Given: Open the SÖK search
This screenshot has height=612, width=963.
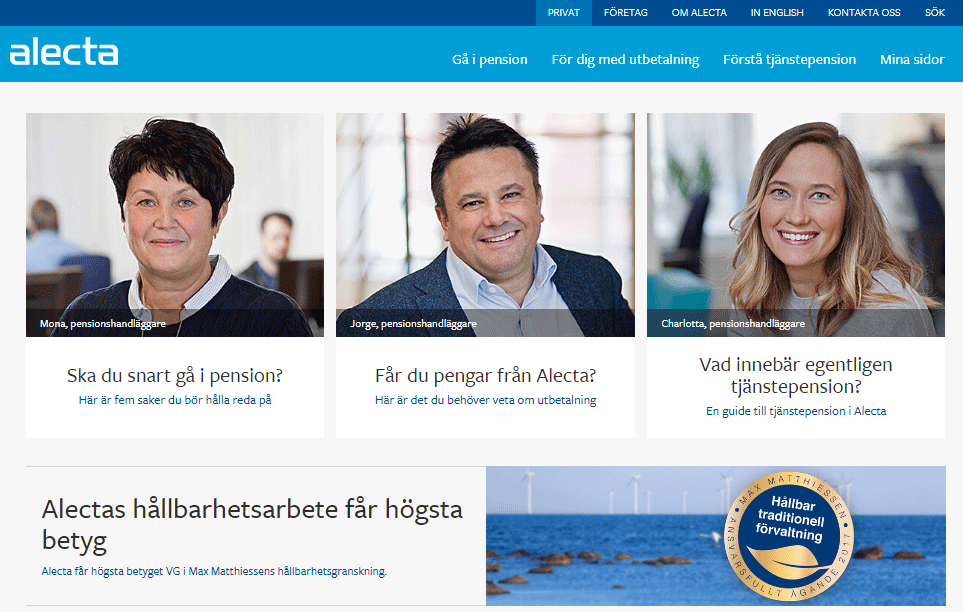Looking at the screenshot, I should (x=935, y=13).
